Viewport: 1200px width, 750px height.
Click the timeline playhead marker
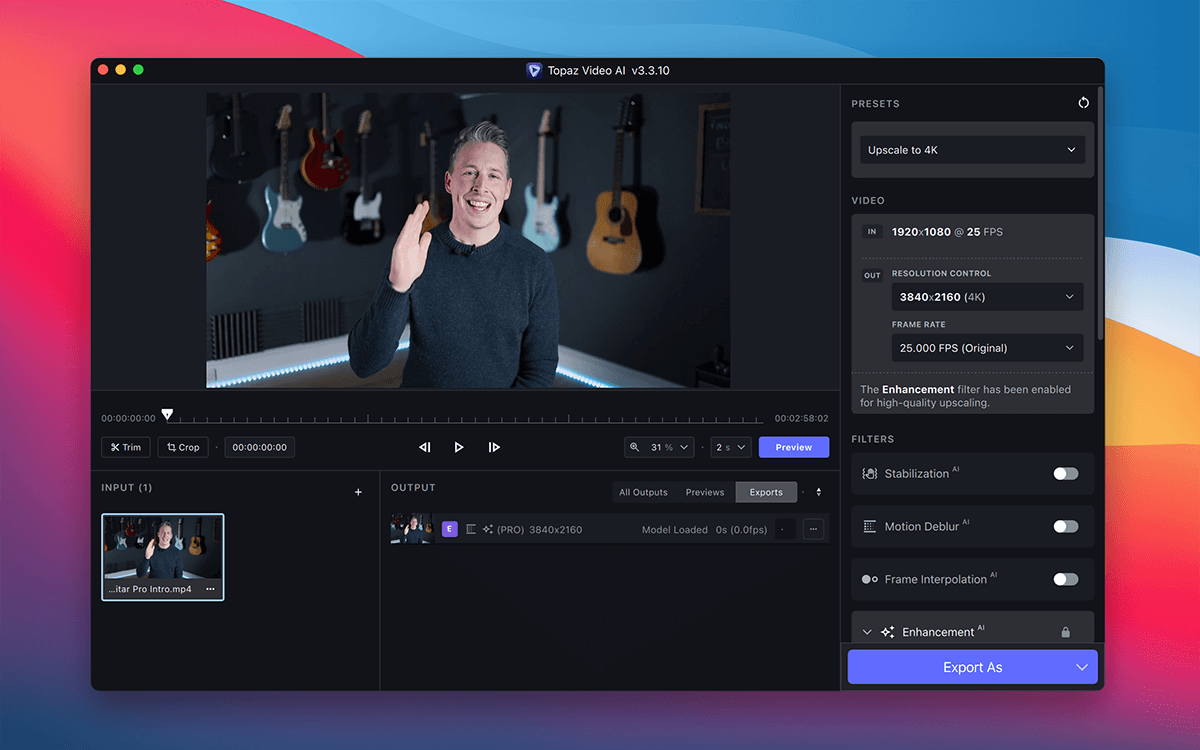coord(167,414)
